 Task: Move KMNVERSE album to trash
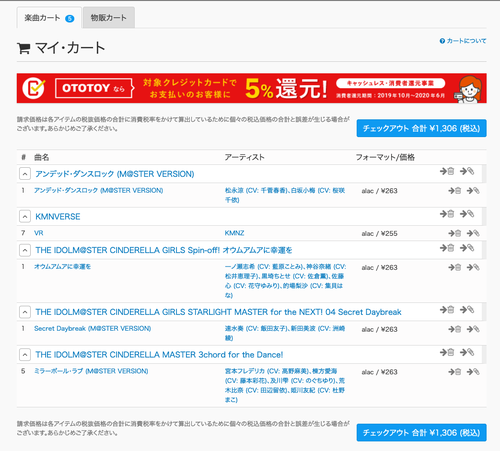(x=447, y=214)
